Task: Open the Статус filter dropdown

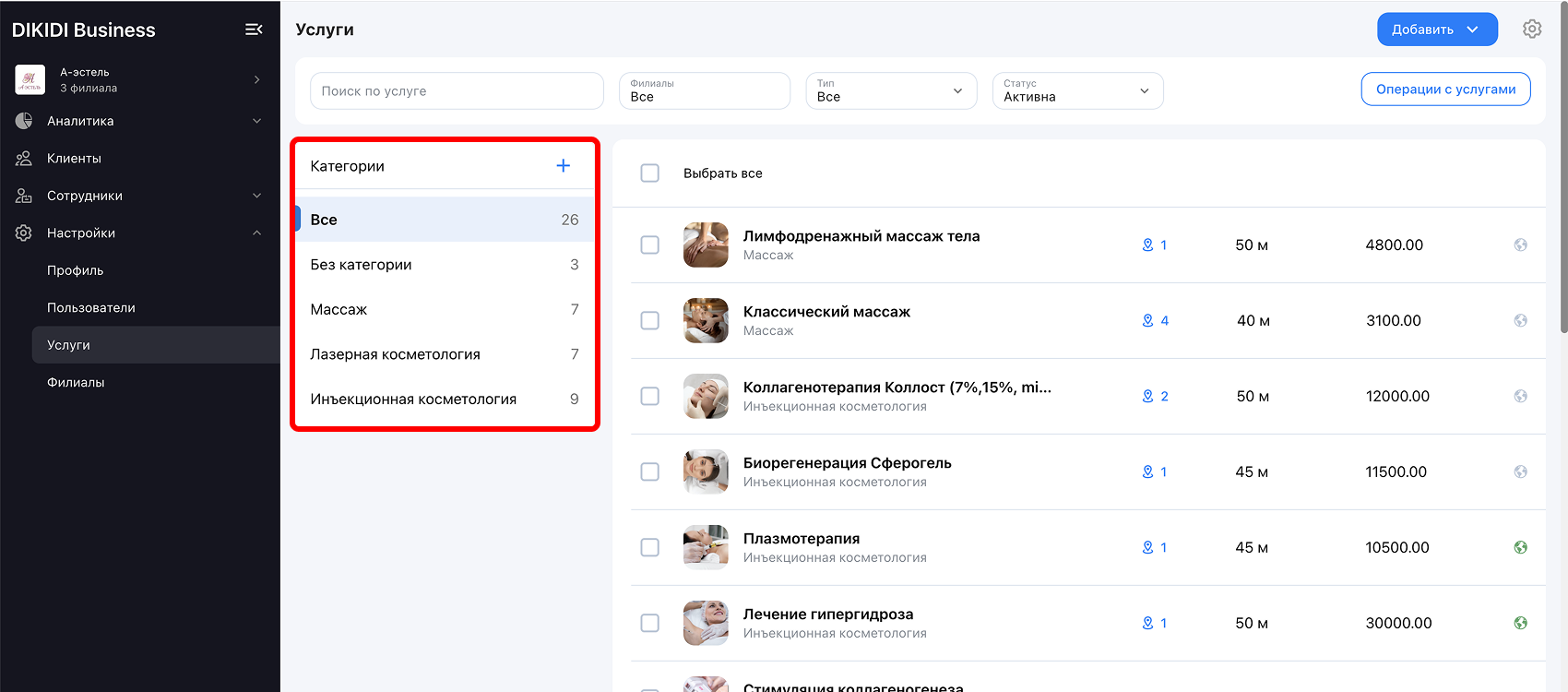Action: 1077,90
